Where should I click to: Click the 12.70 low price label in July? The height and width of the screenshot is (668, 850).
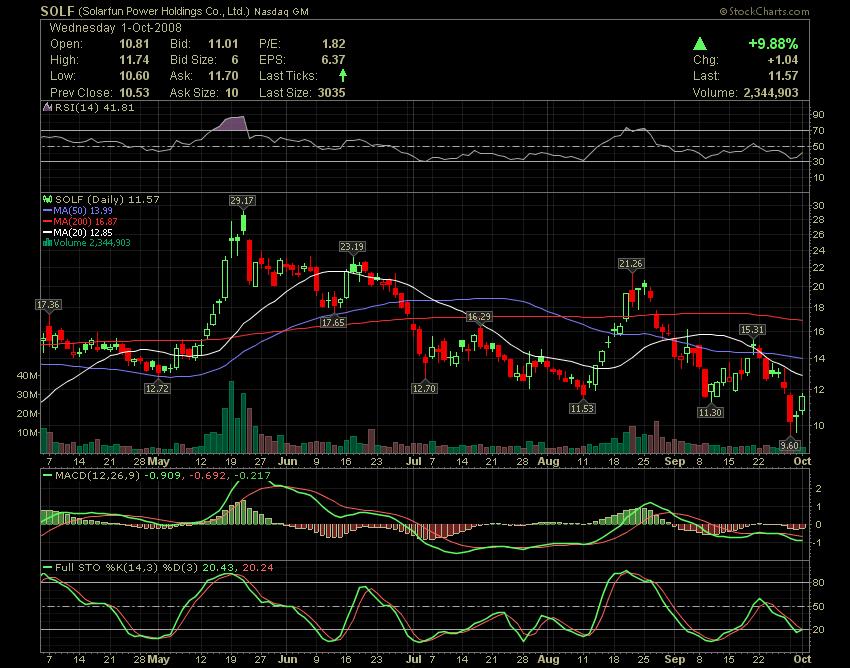click(x=424, y=388)
